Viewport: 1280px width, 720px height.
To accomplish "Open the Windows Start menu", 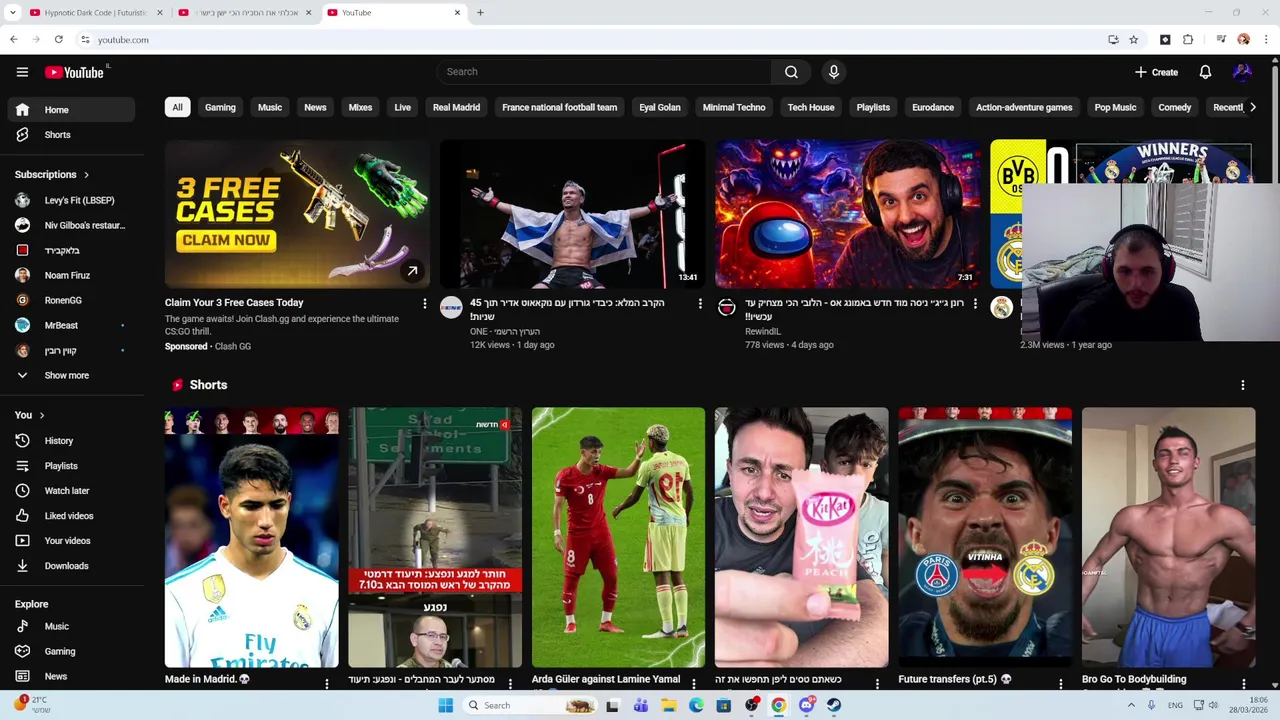I will tap(445, 705).
